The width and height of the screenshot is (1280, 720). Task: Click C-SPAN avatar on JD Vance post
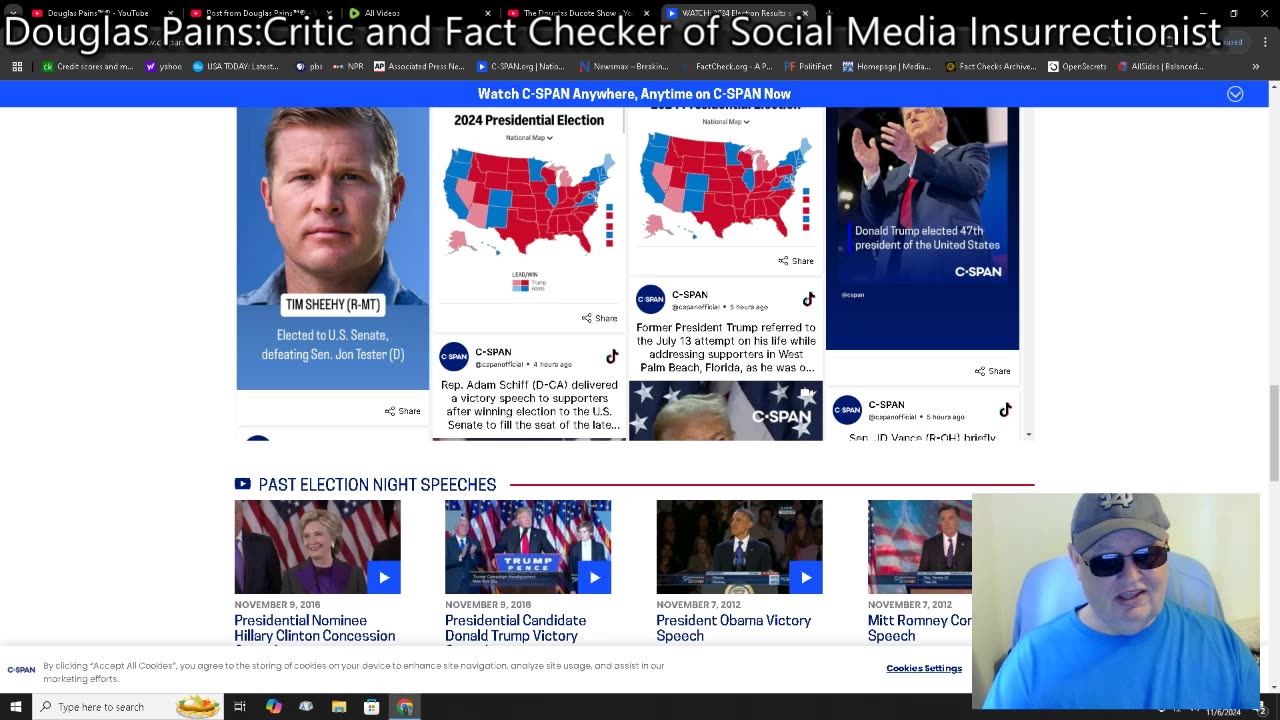pos(847,409)
